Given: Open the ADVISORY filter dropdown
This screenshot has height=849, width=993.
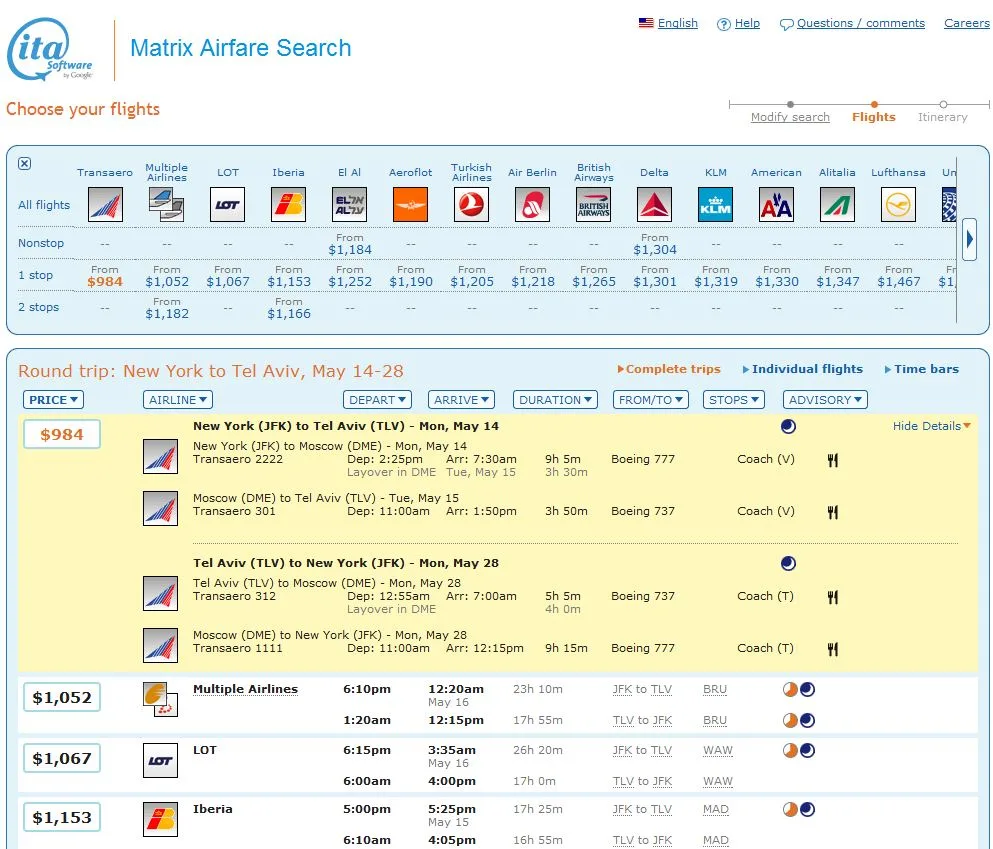Looking at the screenshot, I should 825,400.
